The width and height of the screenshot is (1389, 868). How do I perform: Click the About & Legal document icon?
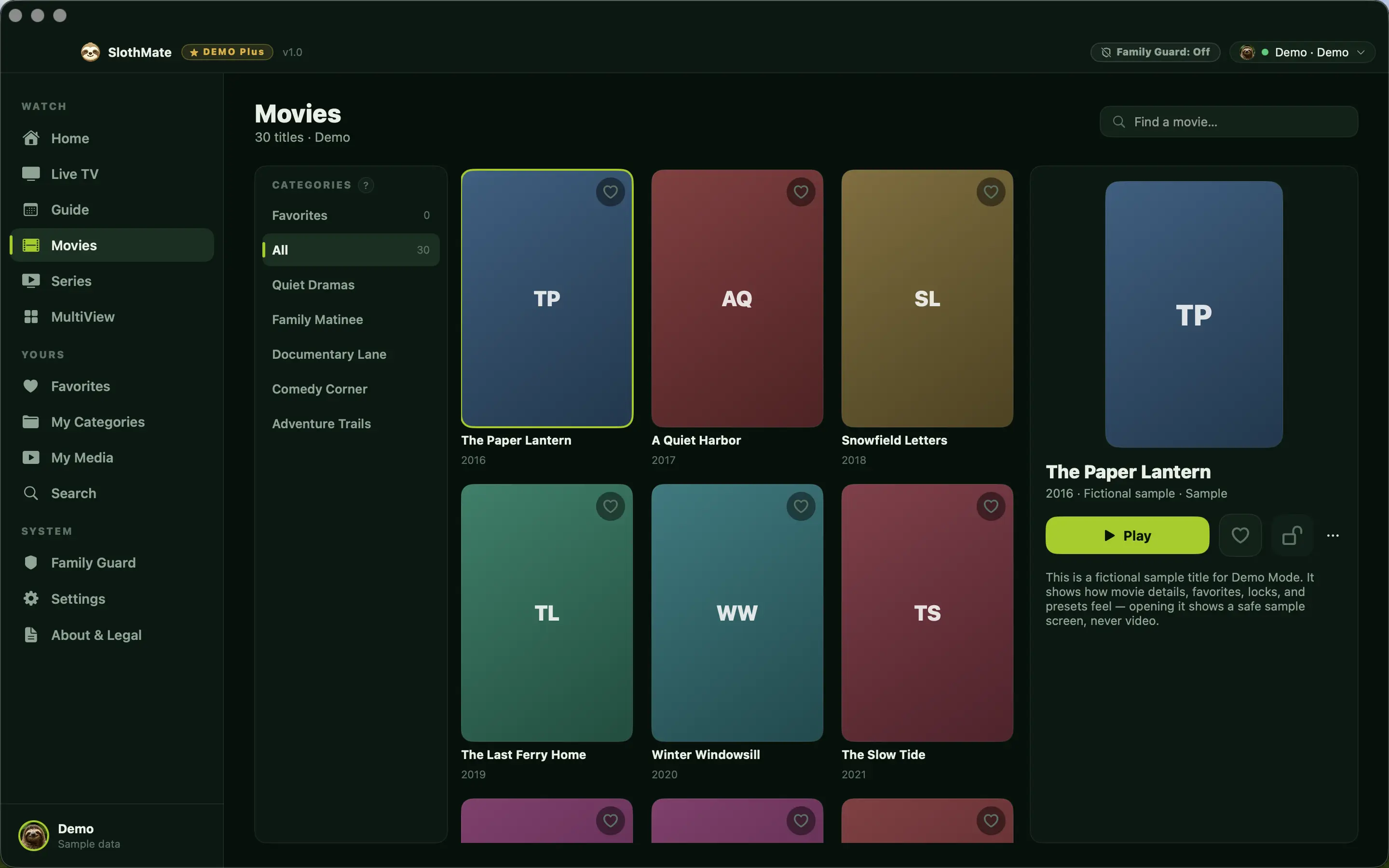point(31,635)
